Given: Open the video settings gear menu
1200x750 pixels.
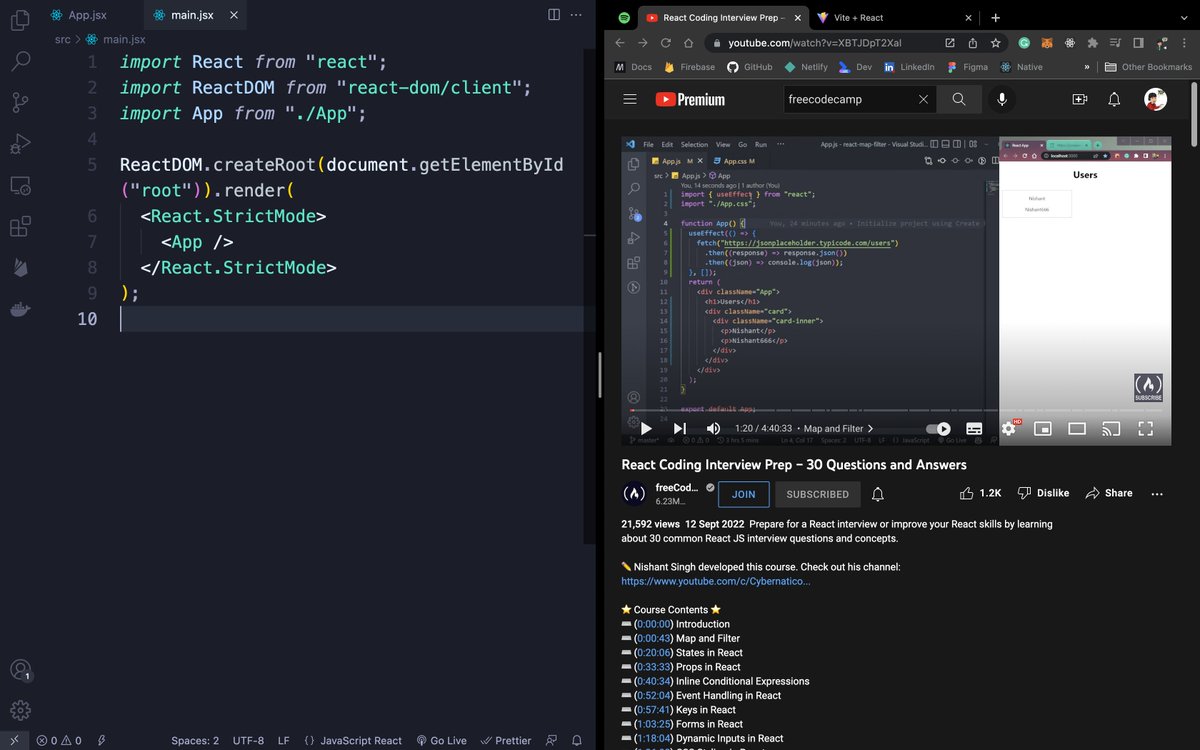Looking at the screenshot, I should click(1008, 428).
